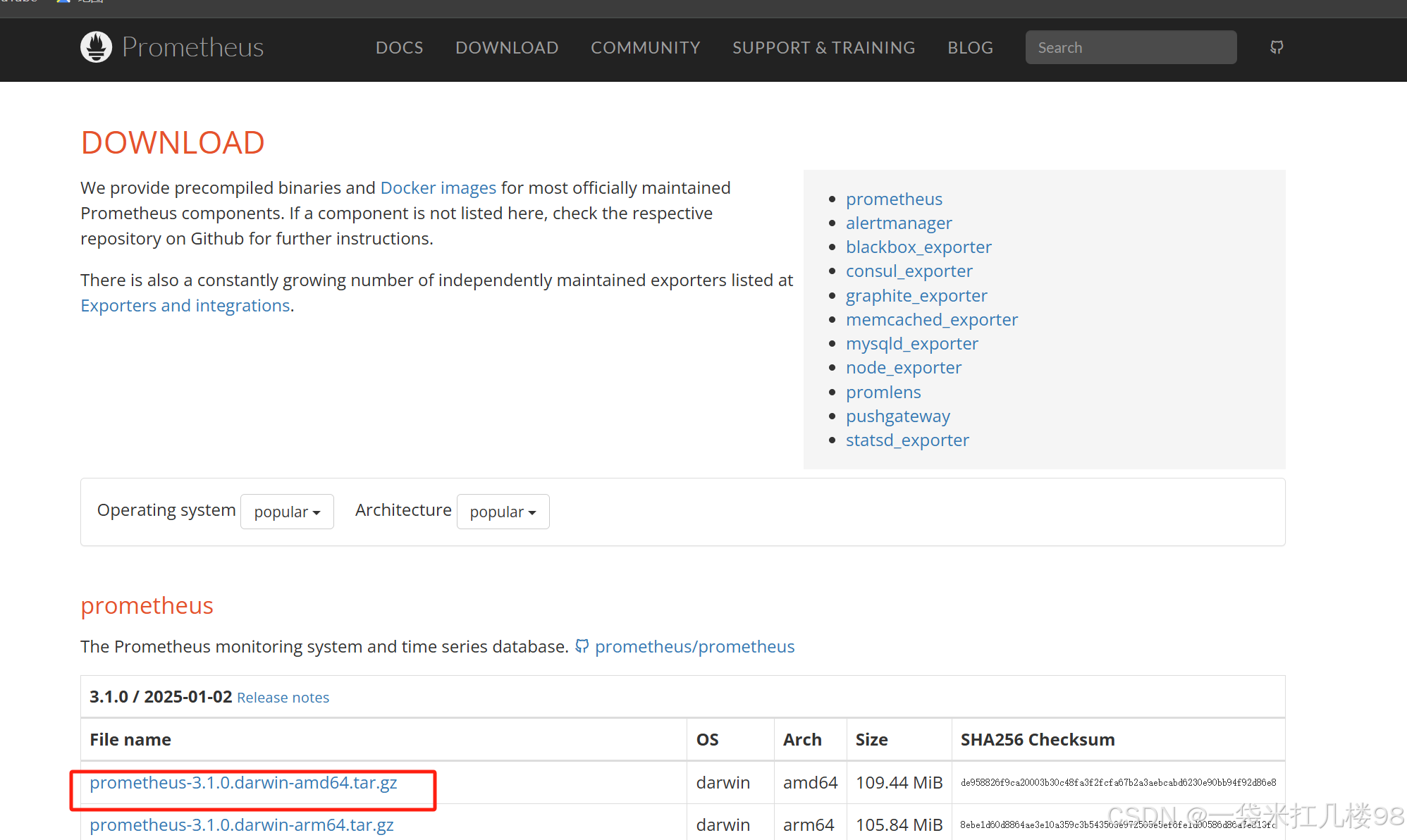Click the orange prometheus section heading
This screenshot has height=840, width=1407.
pyautogui.click(x=147, y=606)
